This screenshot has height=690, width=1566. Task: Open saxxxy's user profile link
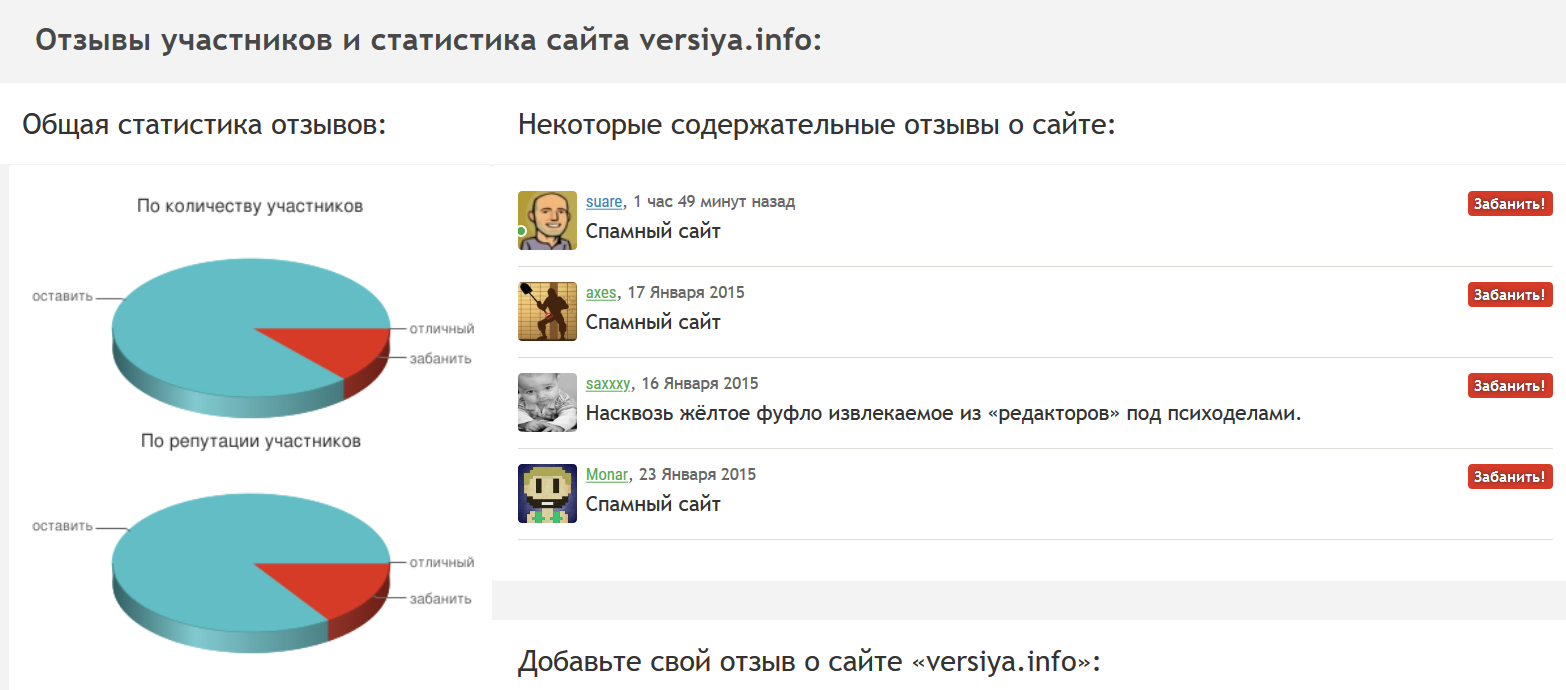608,384
